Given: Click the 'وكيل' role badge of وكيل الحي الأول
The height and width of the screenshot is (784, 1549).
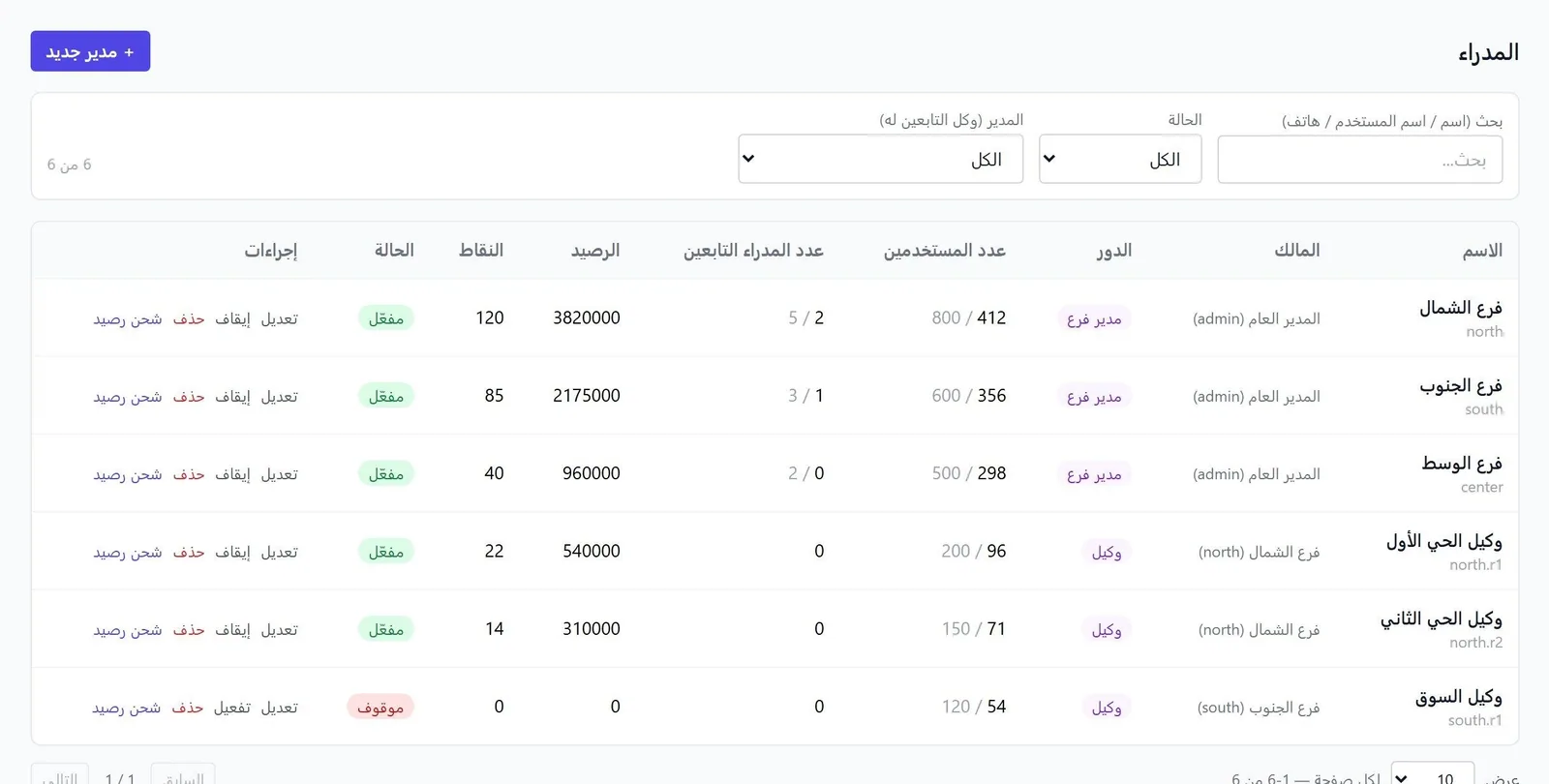Looking at the screenshot, I should coord(1107,552).
